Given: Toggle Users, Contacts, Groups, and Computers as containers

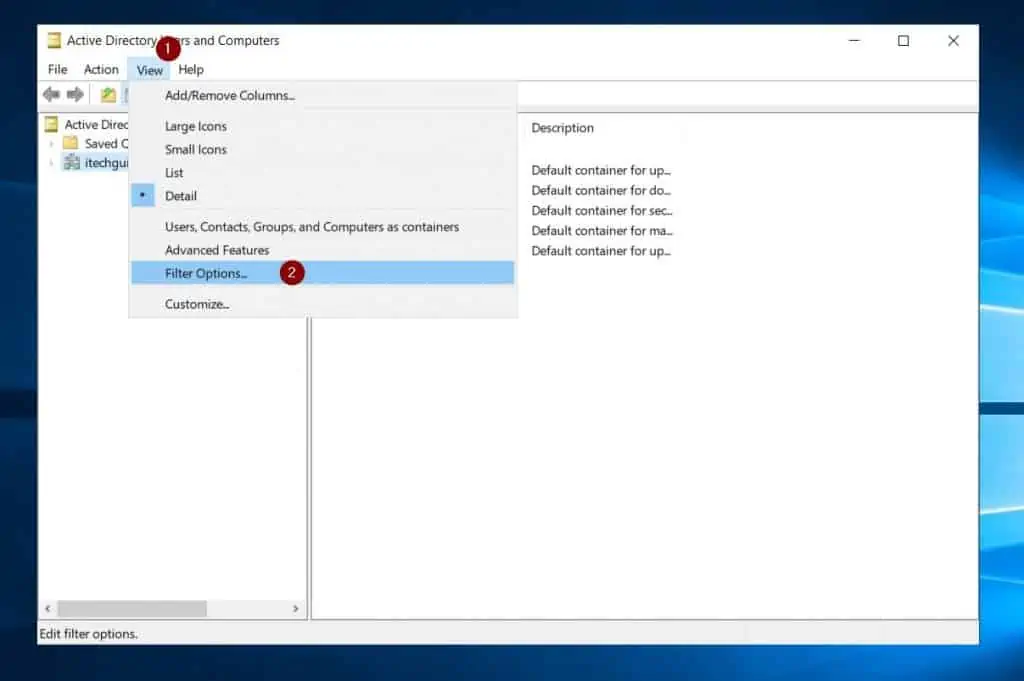Looking at the screenshot, I should [x=323, y=227].
